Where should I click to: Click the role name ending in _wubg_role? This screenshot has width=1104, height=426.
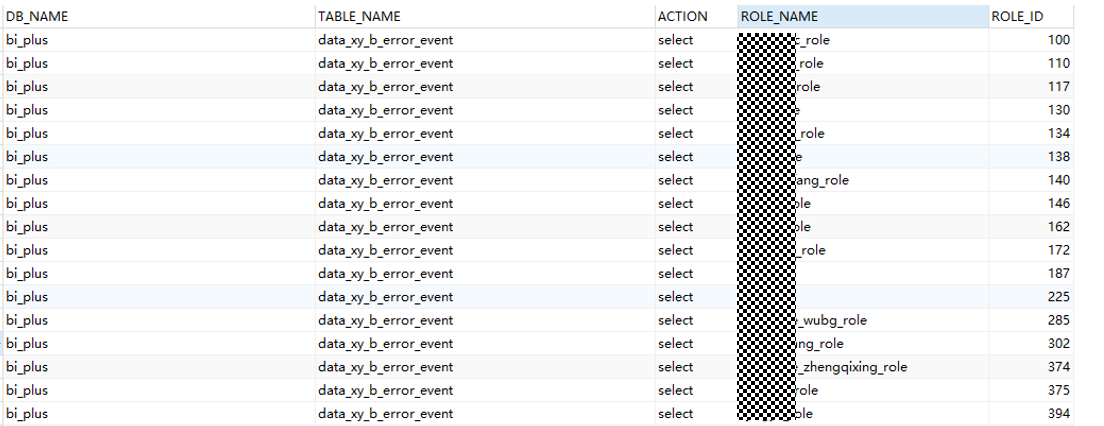pyautogui.click(x=831, y=321)
